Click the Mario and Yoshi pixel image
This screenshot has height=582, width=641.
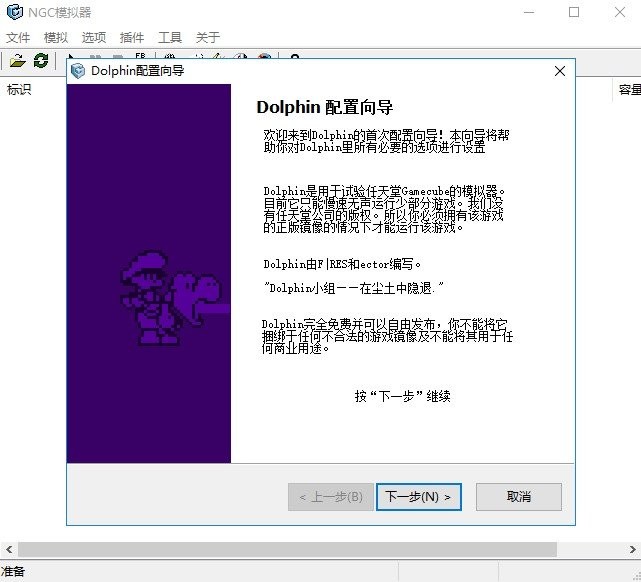pyautogui.click(x=175, y=298)
